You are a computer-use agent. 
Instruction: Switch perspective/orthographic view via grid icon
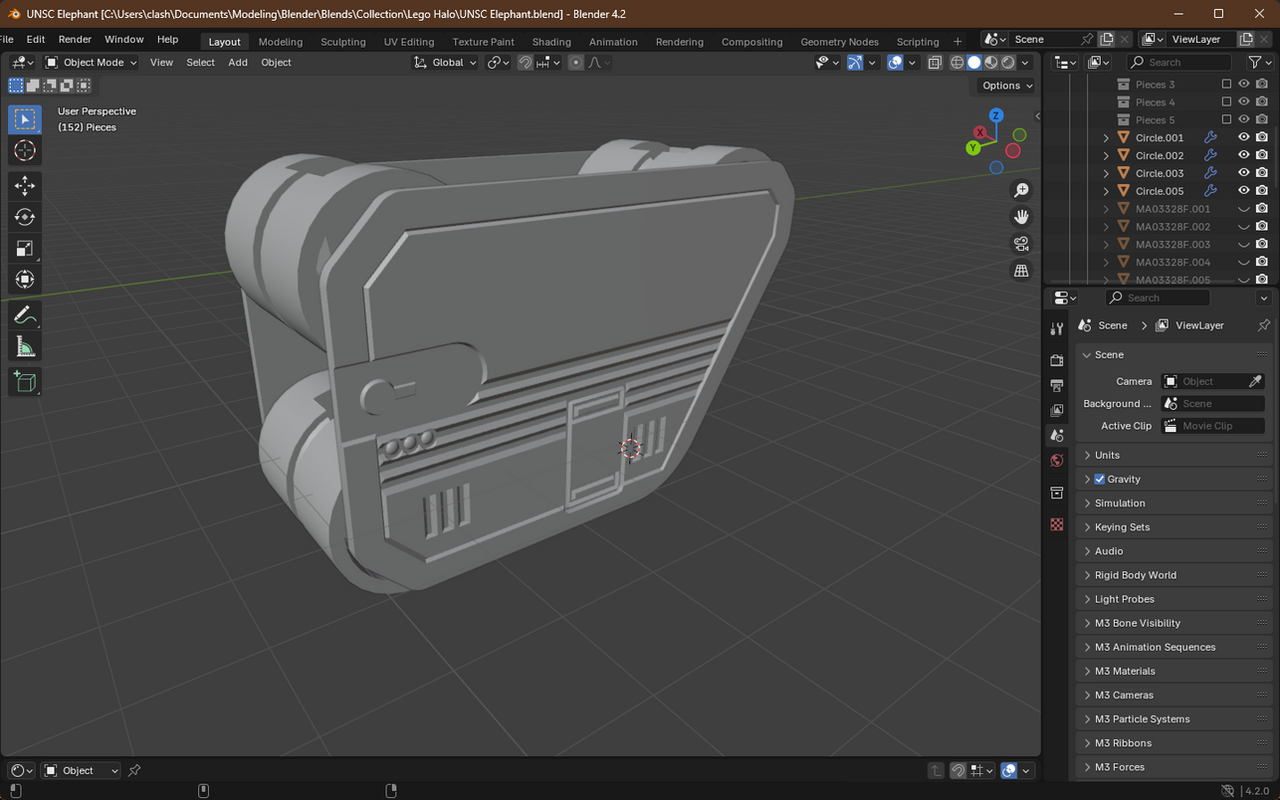pyautogui.click(x=1021, y=271)
